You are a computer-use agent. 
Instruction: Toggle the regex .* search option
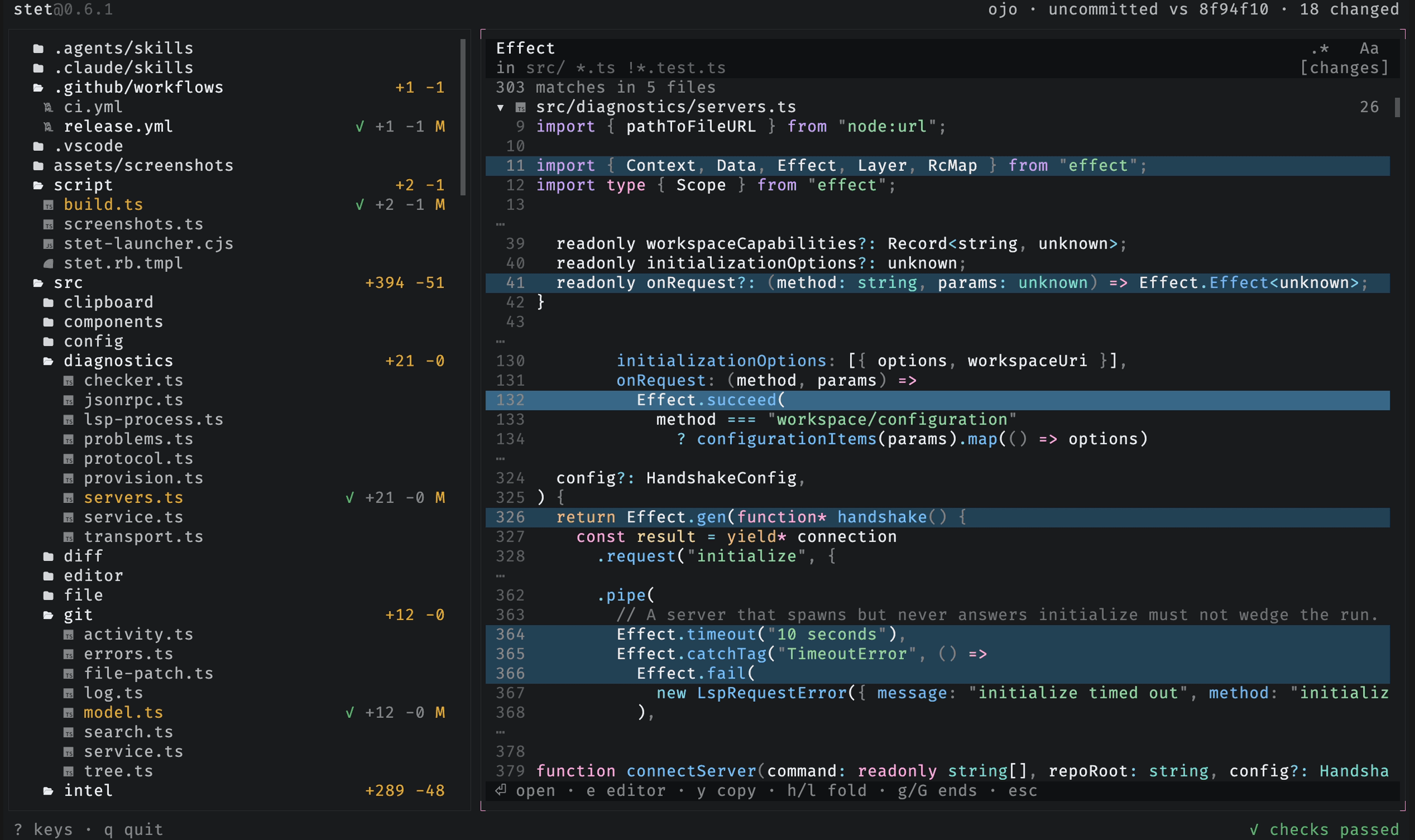tap(1320, 49)
